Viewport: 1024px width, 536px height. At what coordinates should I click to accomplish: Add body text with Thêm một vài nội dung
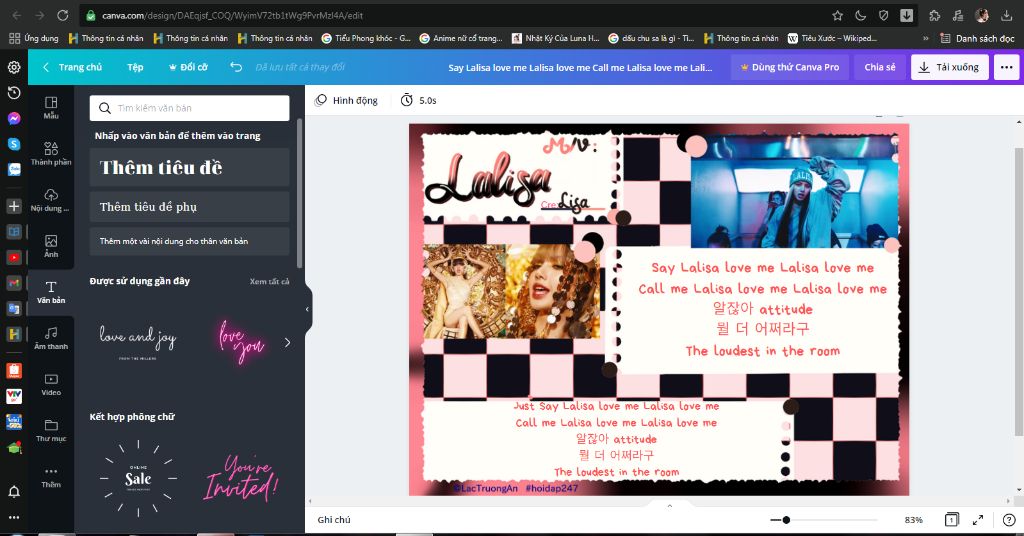tap(189, 241)
